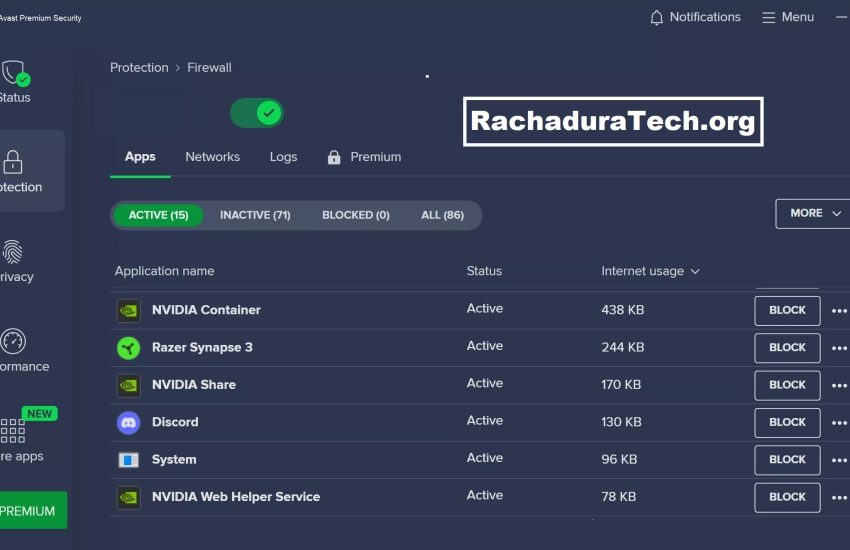Sort by Internet usage column chevron
Image resolution: width=850 pixels, height=550 pixels.
coord(696,271)
